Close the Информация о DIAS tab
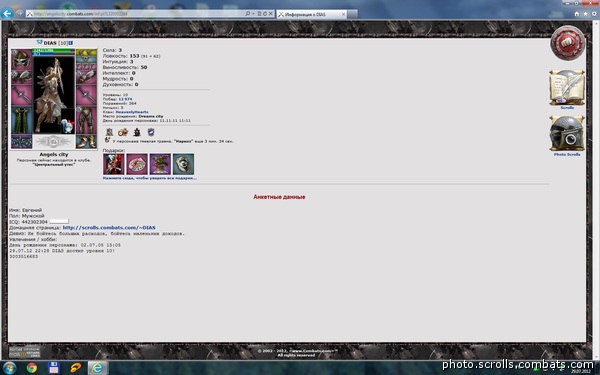Screen dimensions: 600x375 343,14
